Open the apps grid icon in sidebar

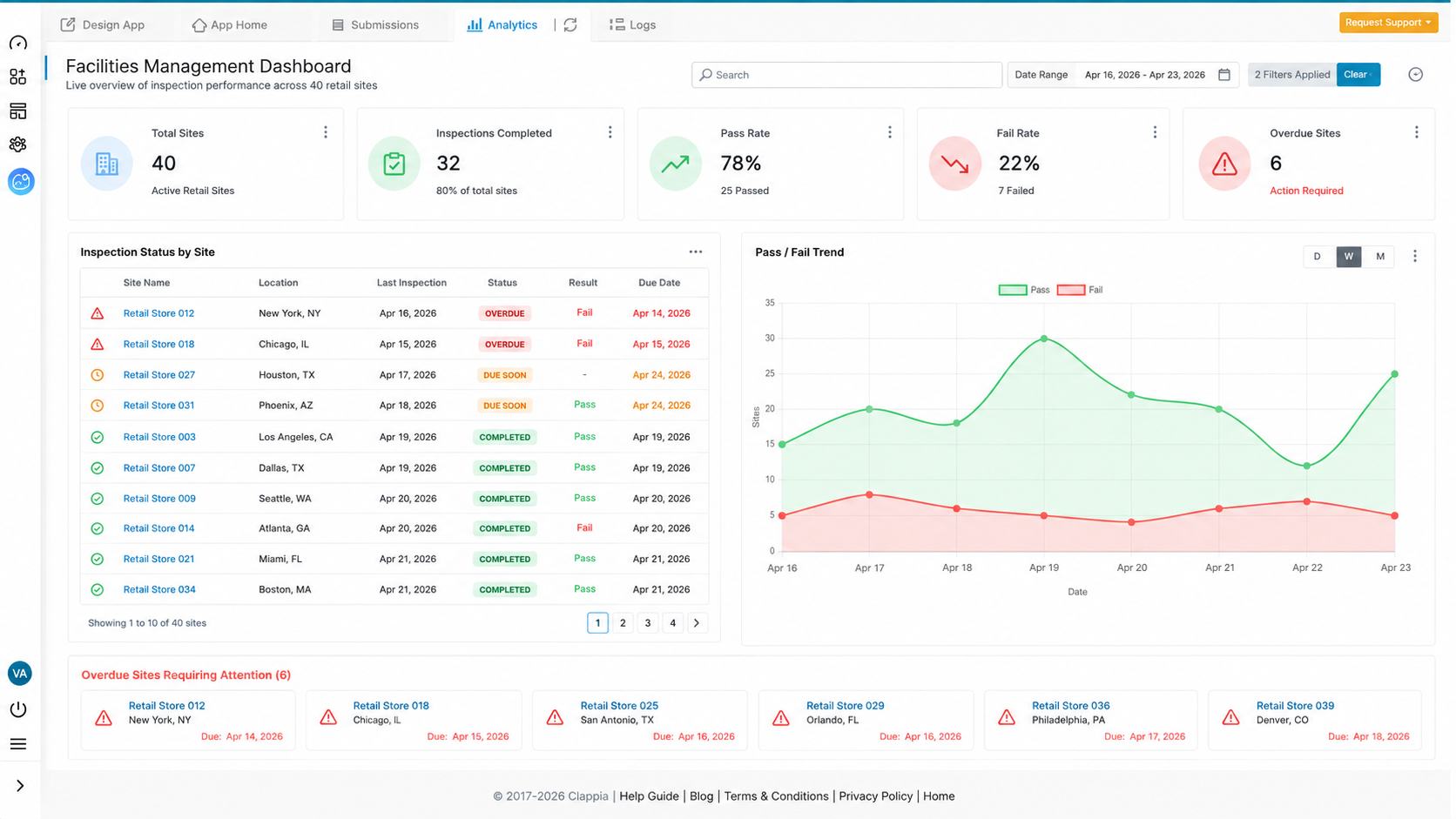point(17,77)
